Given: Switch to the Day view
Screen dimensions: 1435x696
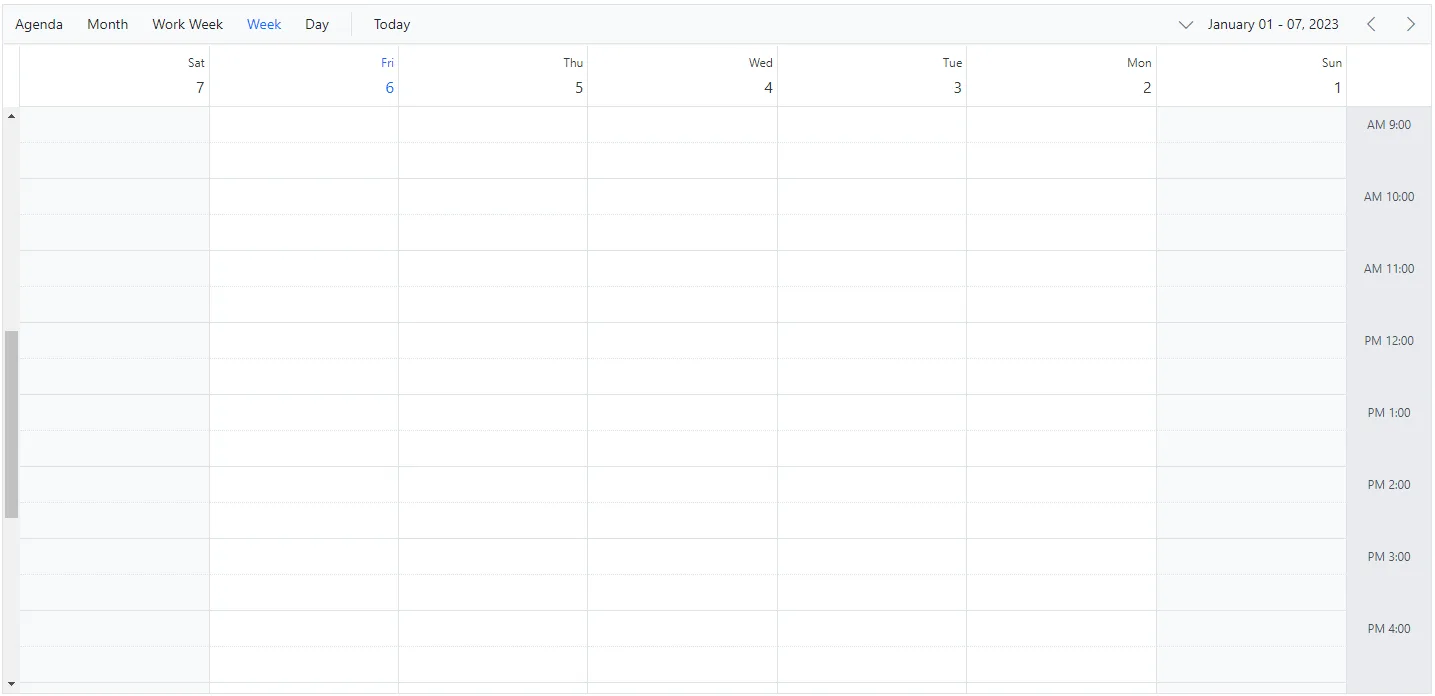Looking at the screenshot, I should point(317,24).
